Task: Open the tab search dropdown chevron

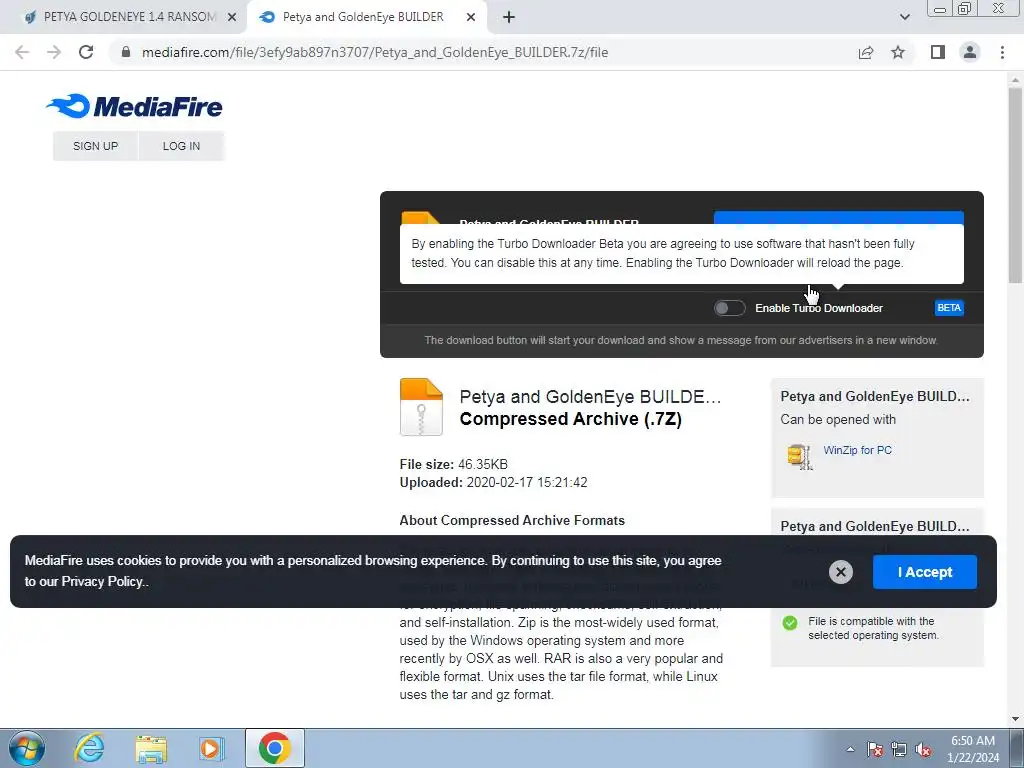Action: [x=904, y=17]
